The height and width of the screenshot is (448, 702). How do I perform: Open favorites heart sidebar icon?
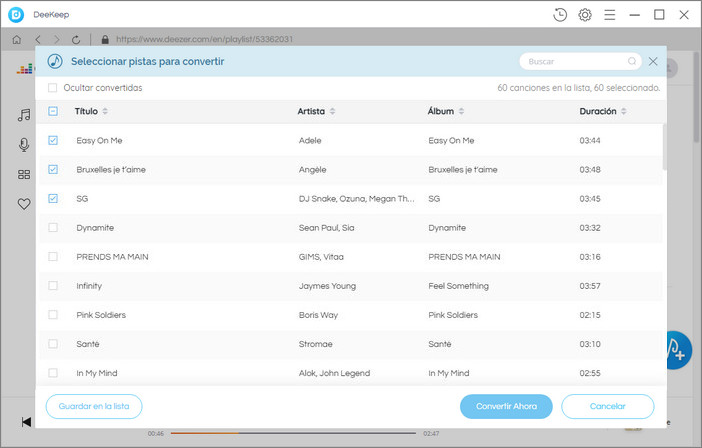pos(24,204)
